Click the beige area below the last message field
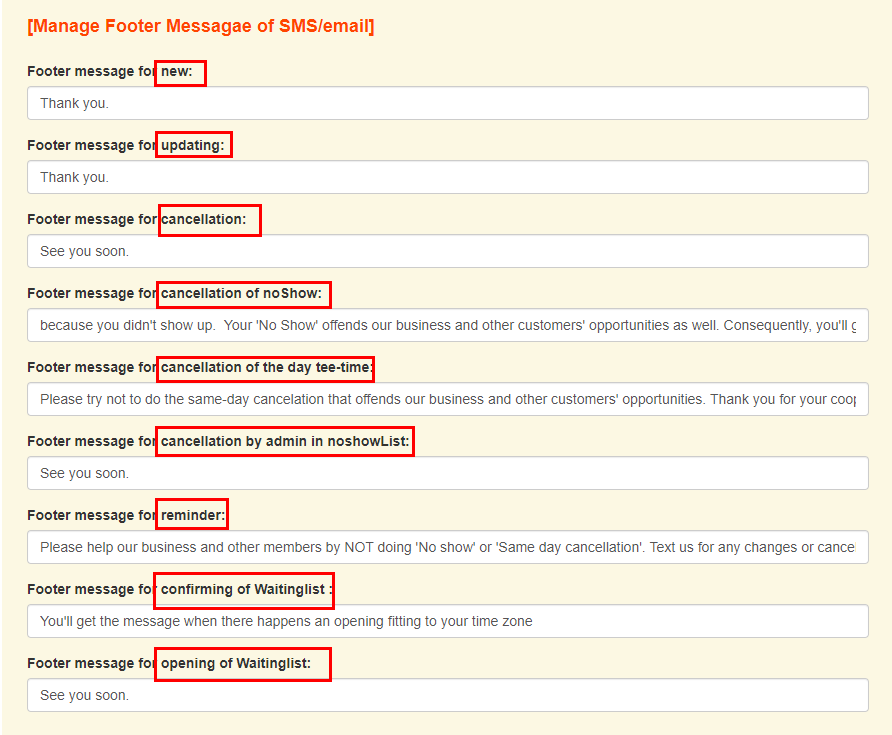Viewport: 892px width, 735px height. (447, 724)
